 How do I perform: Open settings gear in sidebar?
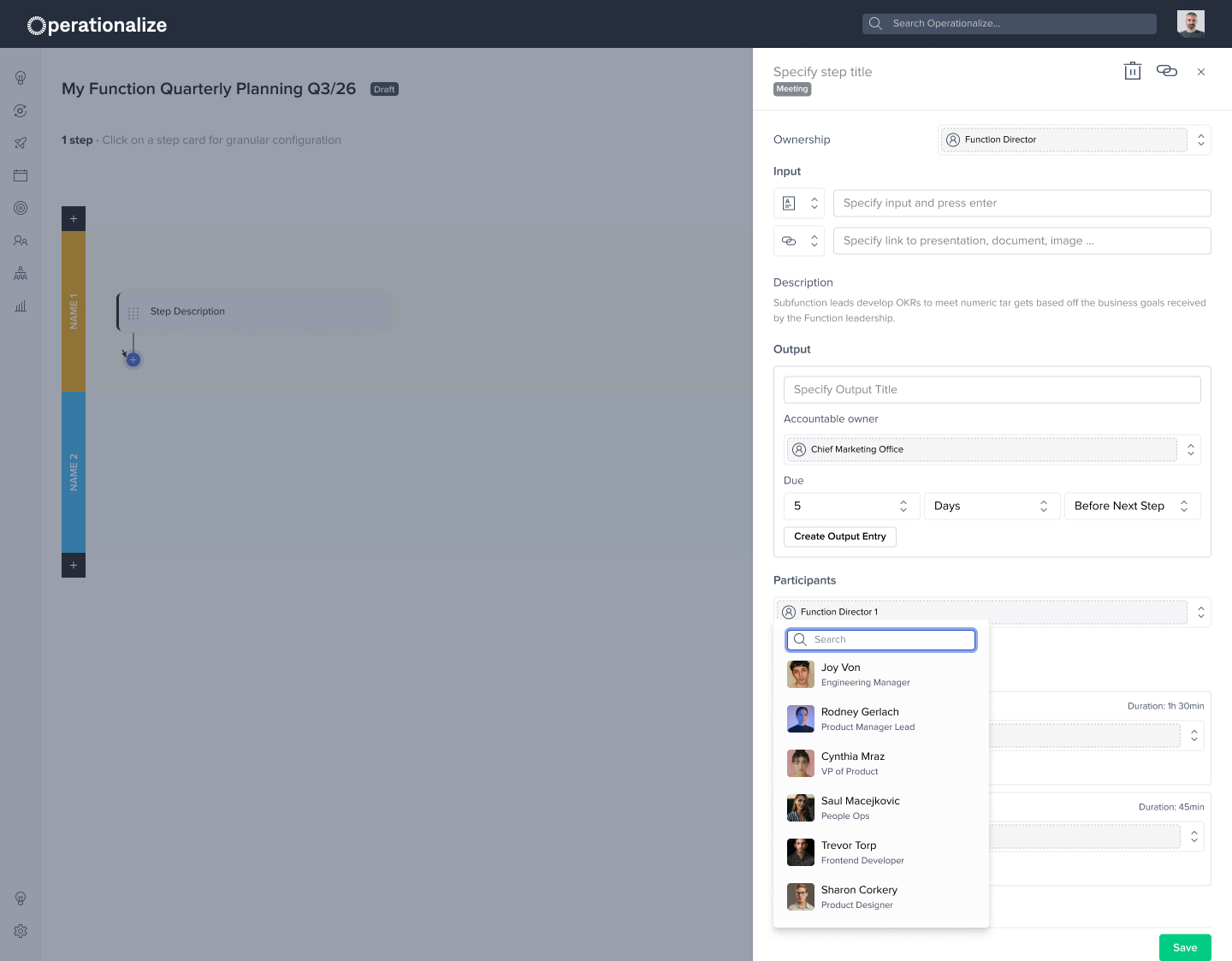click(x=21, y=931)
